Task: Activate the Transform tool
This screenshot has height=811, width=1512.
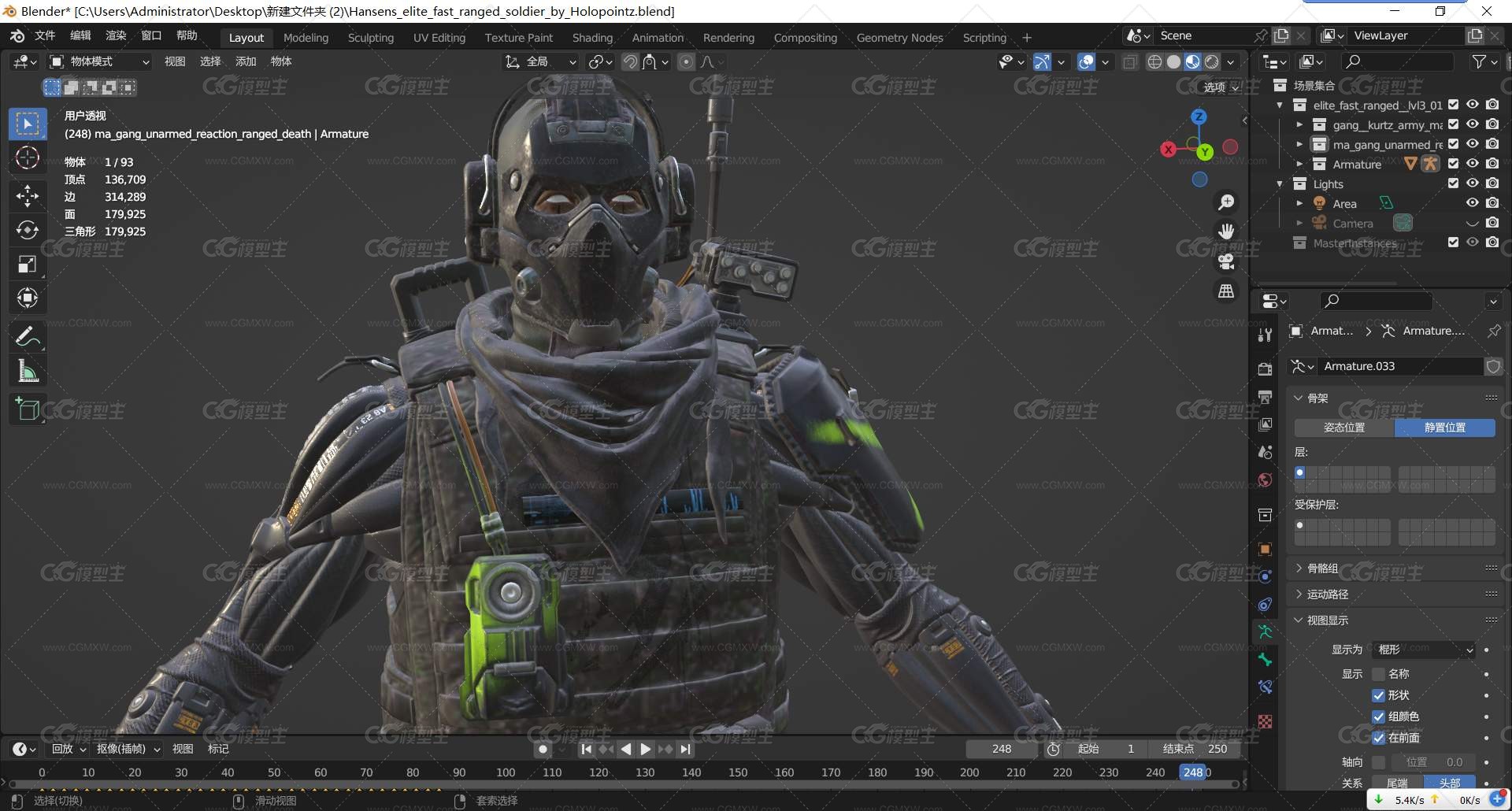Action: (28, 298)
